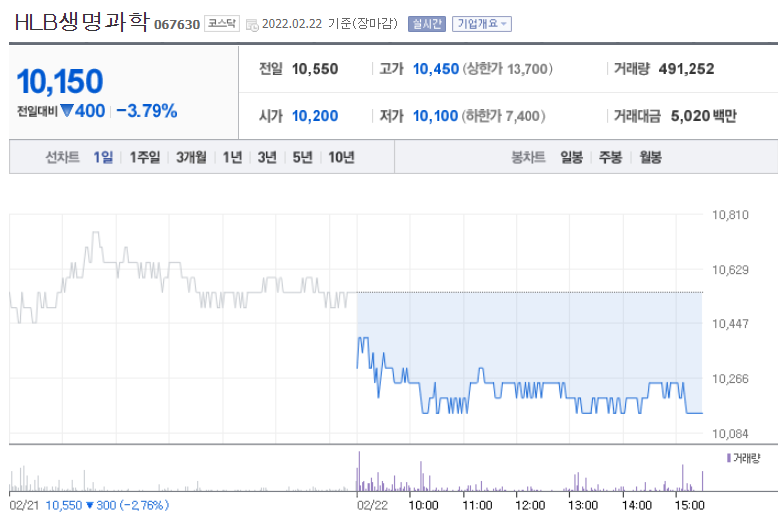Click the 저가 value 10,100

pyautogui.click(x=435, y=116)
